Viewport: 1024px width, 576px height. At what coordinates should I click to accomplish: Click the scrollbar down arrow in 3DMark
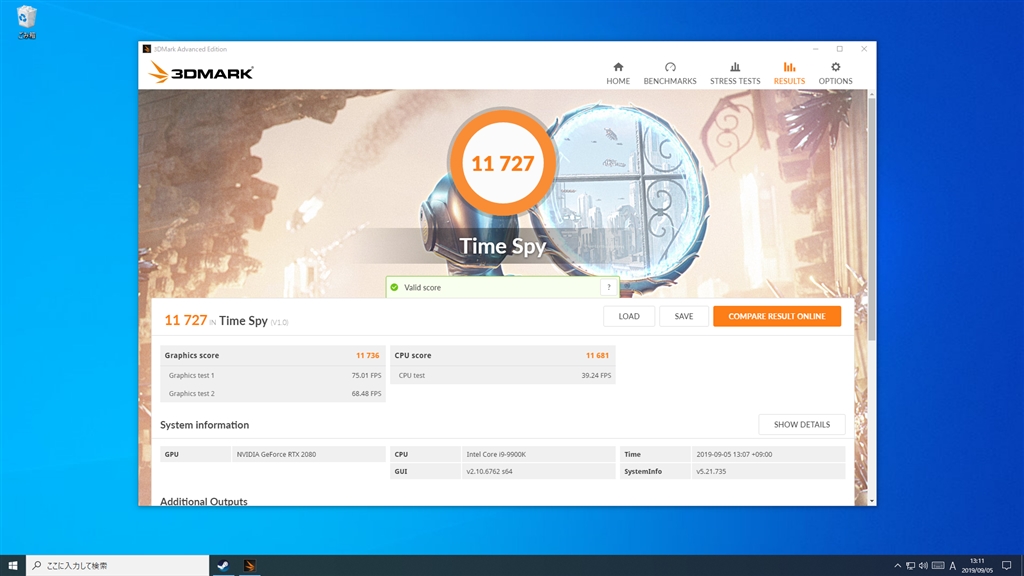(x=871, y=501)
